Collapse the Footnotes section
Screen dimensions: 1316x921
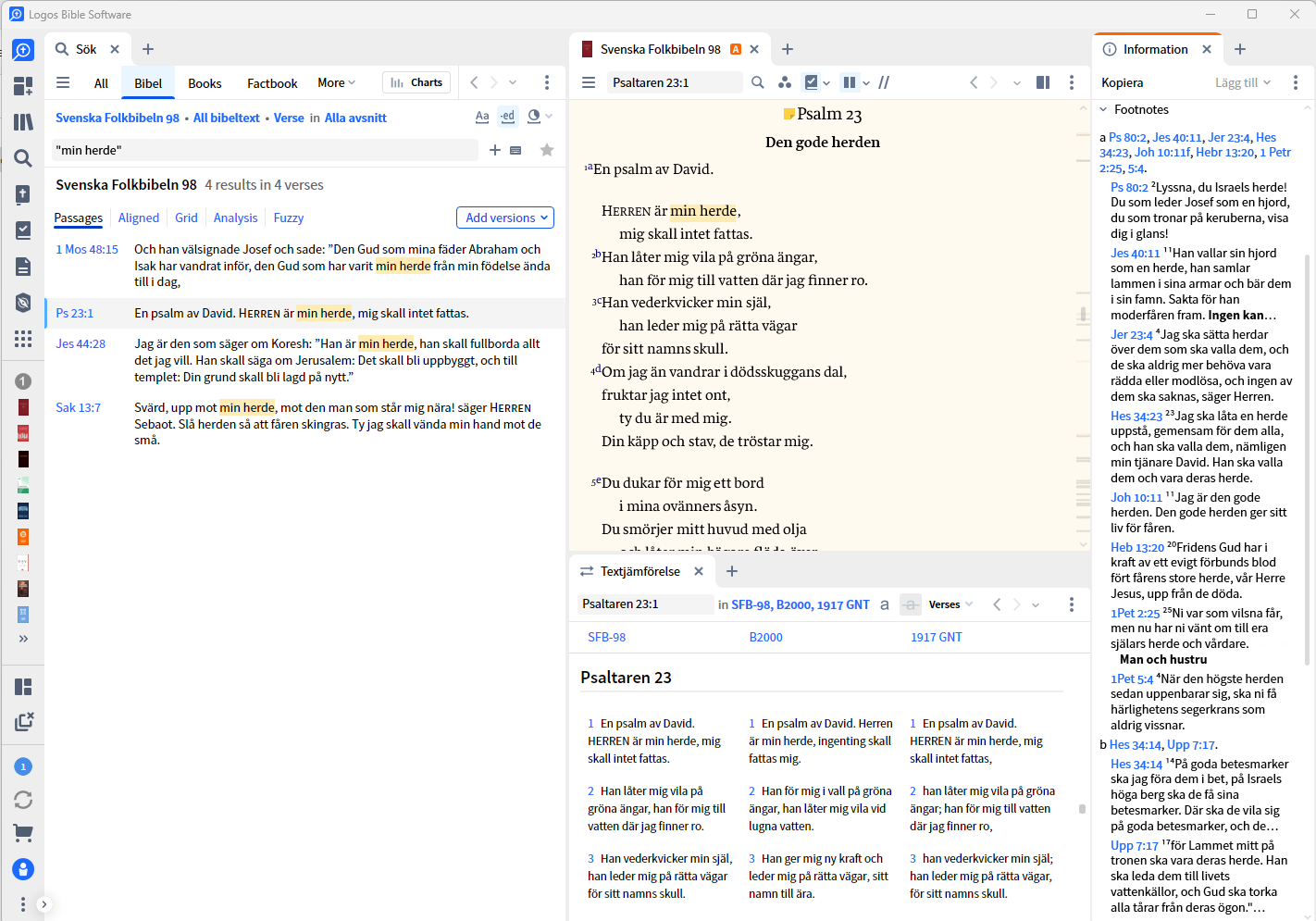[1103, 109]
